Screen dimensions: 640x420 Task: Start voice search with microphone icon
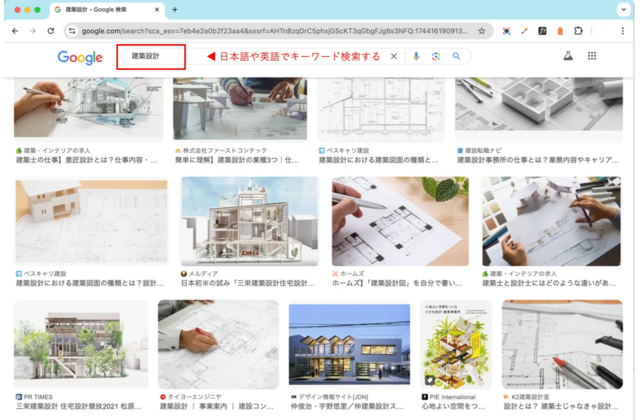[x=416, y=56]
